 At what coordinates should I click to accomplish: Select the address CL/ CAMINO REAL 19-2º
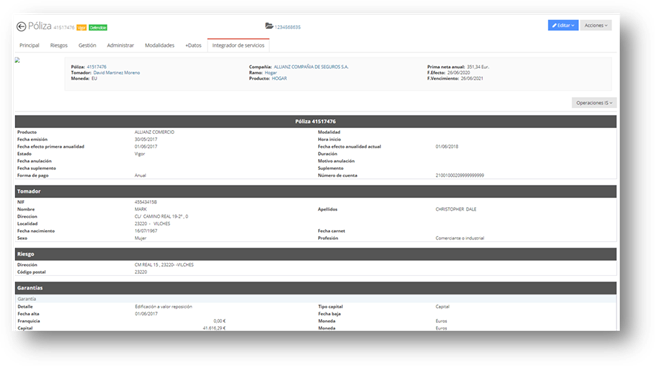pyautogui.click(x=161, y=216)
